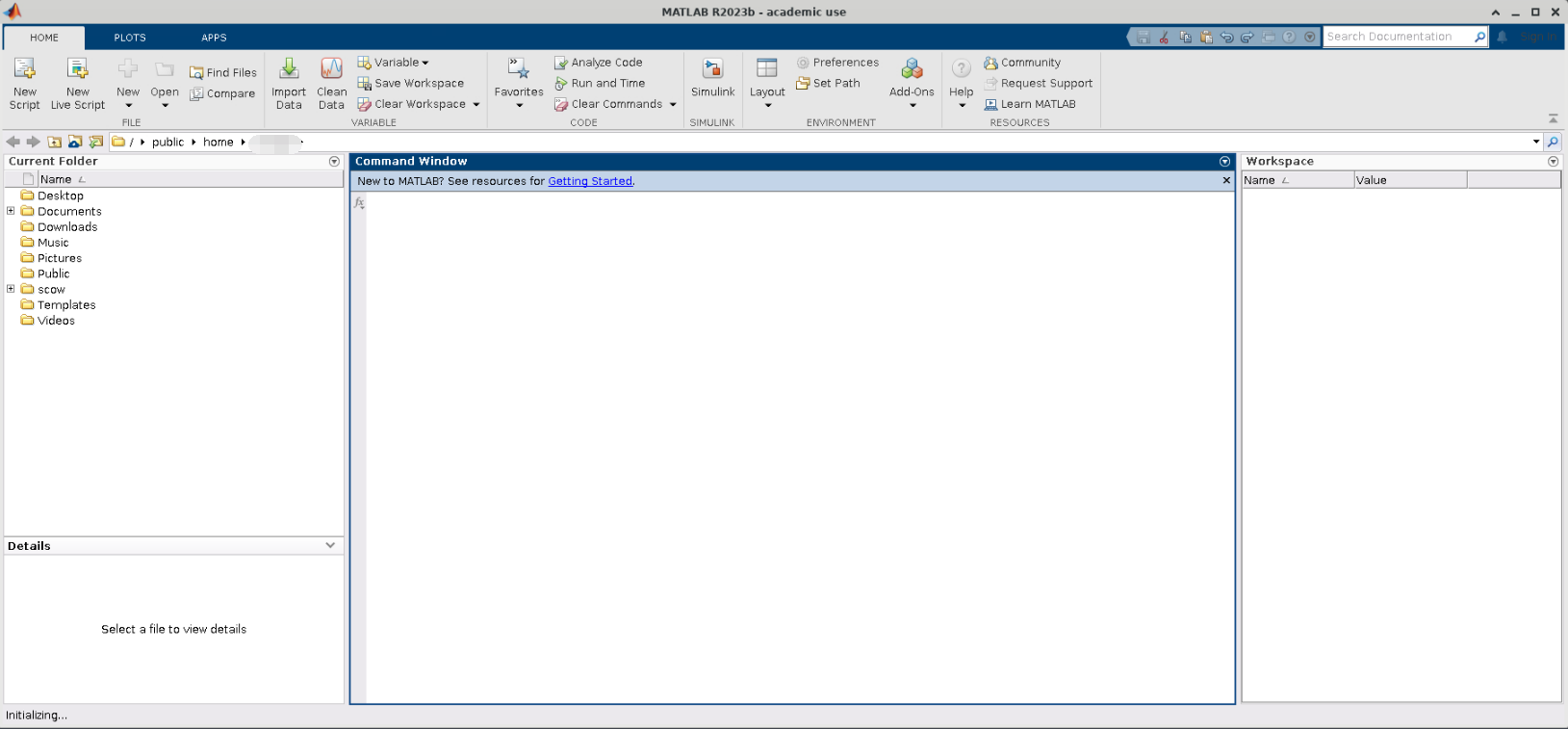Click the Value column header in Workspace

point(1409,180)
